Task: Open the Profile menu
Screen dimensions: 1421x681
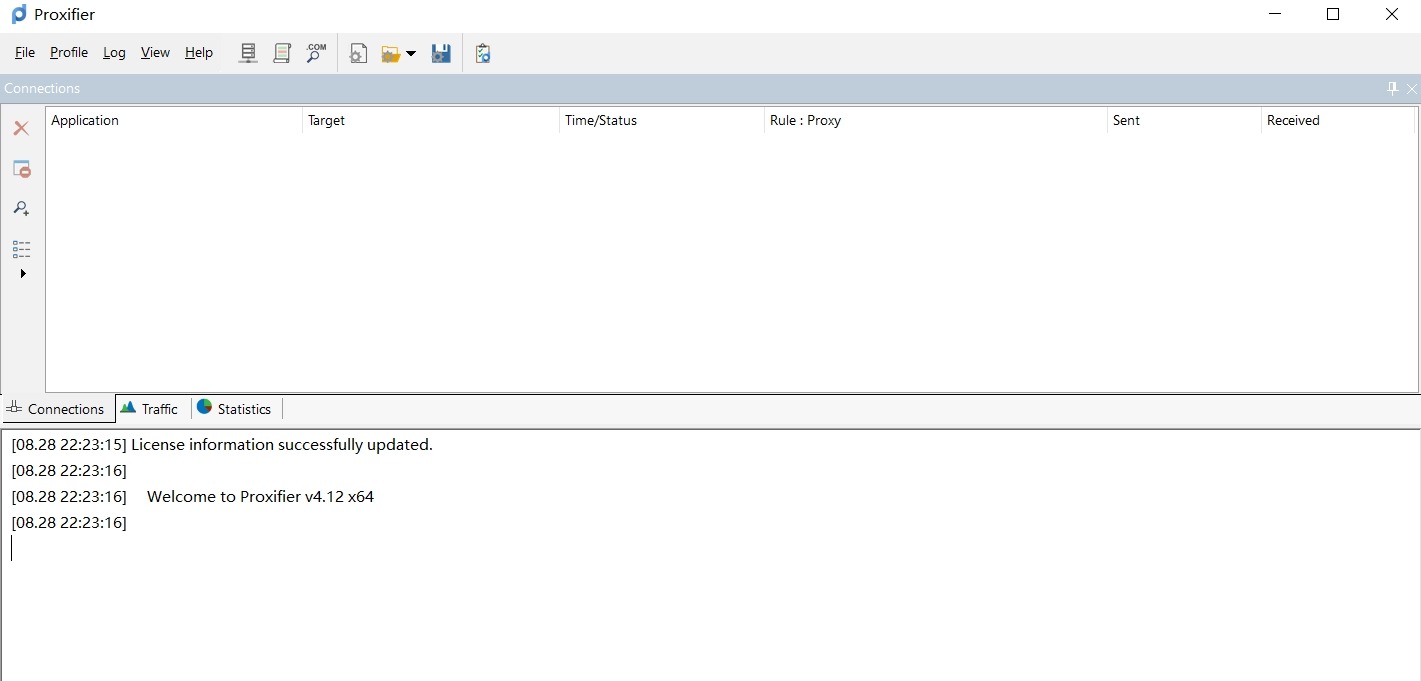Action: pyautogui.click(x=69, y=52)
